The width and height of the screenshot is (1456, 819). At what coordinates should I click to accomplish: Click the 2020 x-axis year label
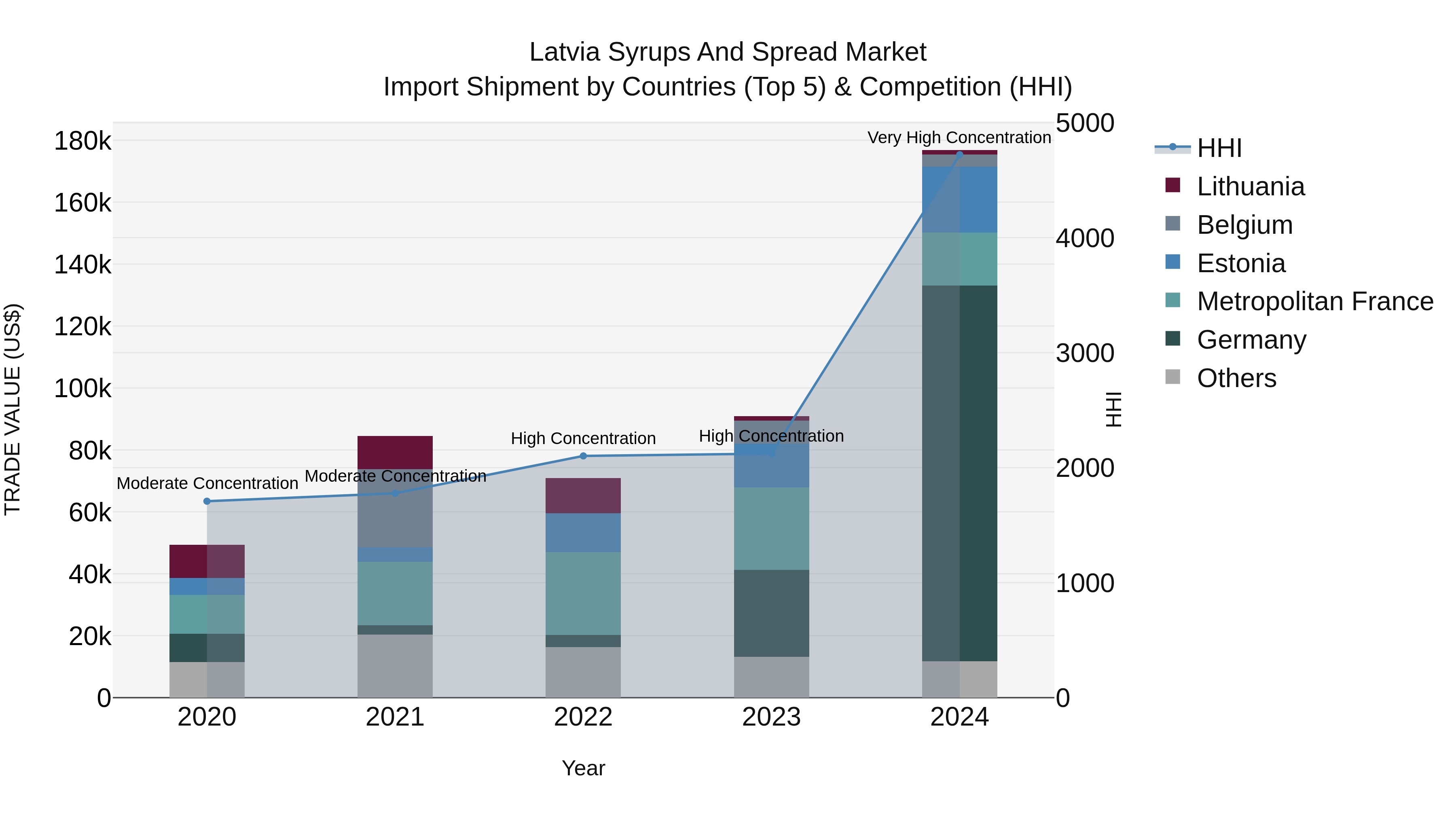(x=207, y=717)
